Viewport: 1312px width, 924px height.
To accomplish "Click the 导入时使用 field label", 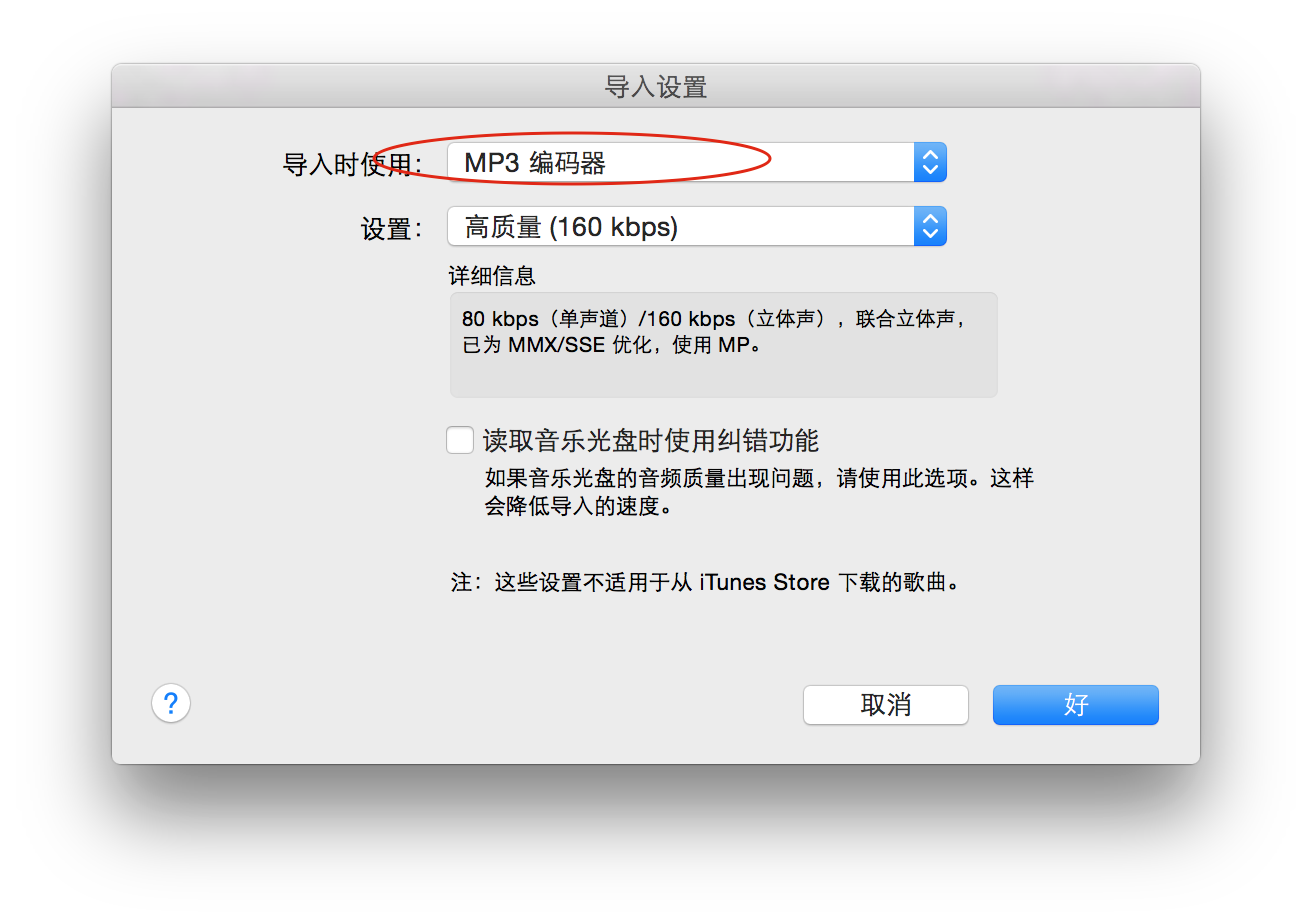I will coord(353,165).
